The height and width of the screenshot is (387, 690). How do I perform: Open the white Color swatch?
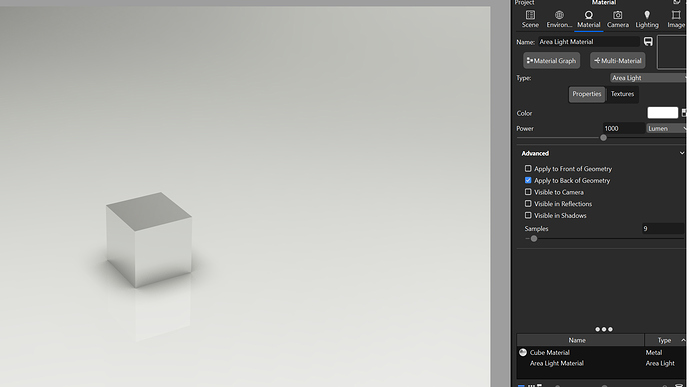[662, 113]
